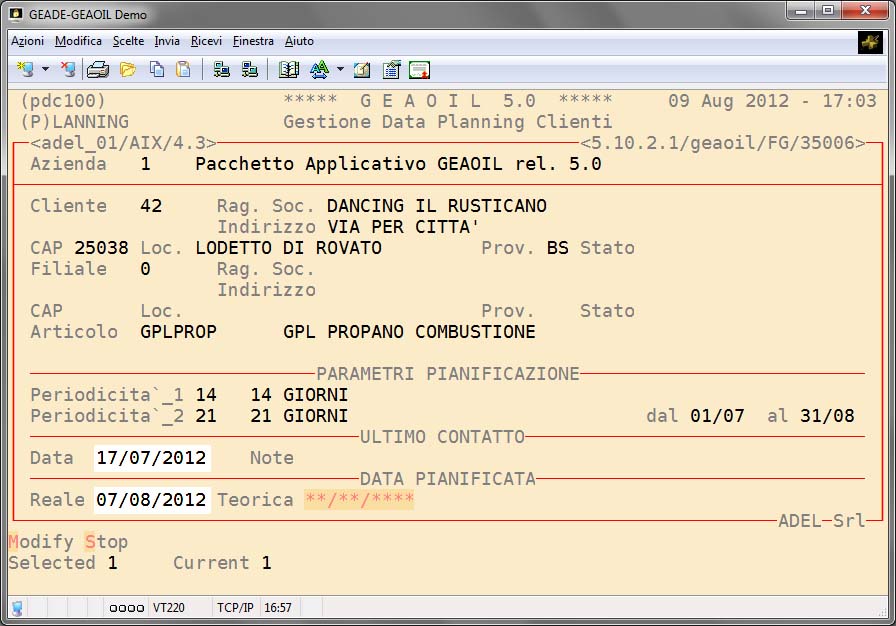Click the paste clipboard icon
Image resolution: width=896 pixels, height=626 pixels.
pyautogui.click(x=183, y=69)
